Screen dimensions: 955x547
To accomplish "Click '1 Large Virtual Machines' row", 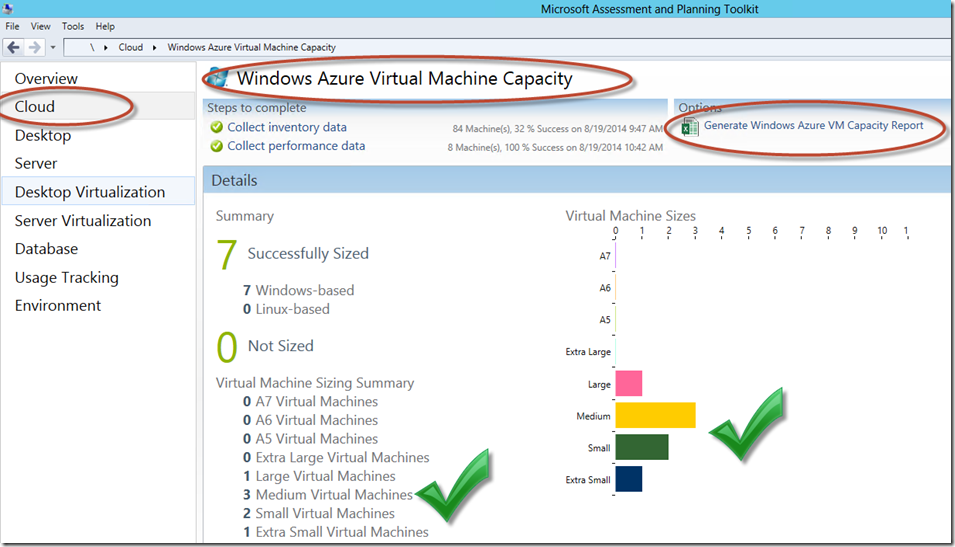I will click(x=319, y=476).
